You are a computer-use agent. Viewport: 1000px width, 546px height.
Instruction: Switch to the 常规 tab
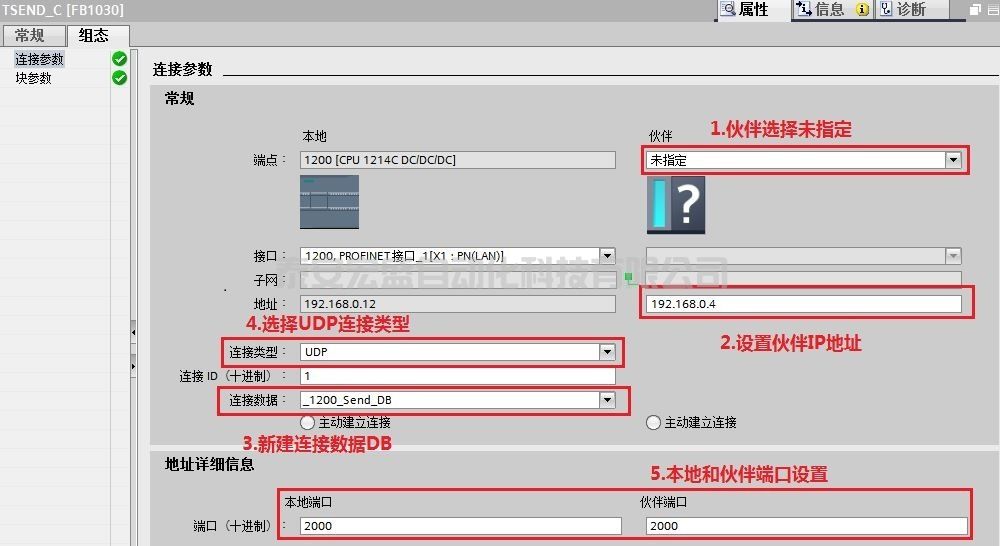(x=29, y=35)
